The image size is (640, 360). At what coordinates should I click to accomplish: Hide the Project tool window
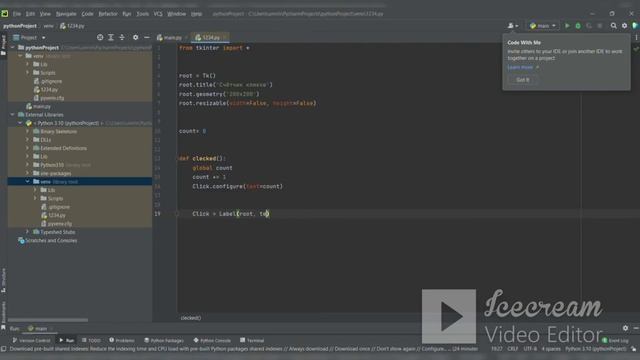[147, 37]
